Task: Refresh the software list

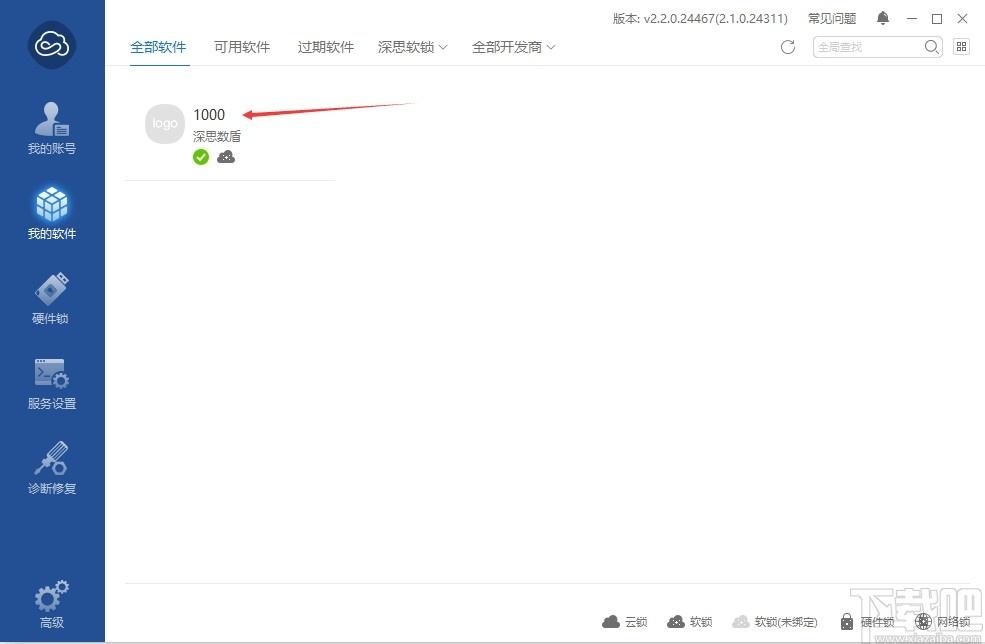Action: pos(788,47)
